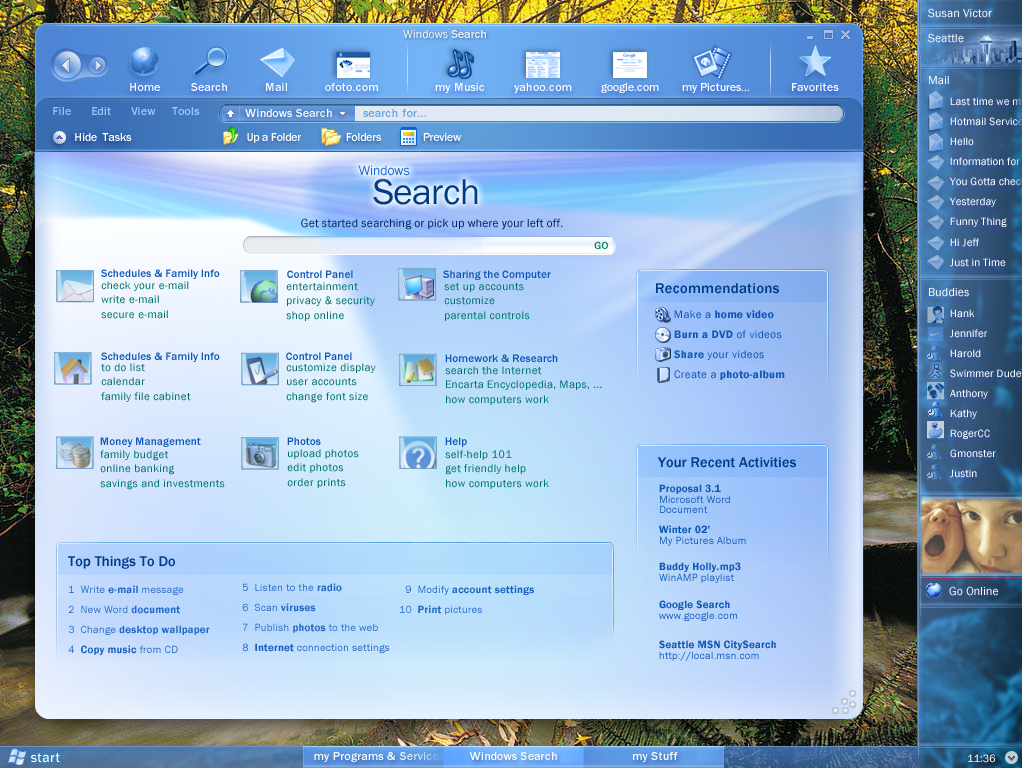Open the Tools menu

coord(185,111)
